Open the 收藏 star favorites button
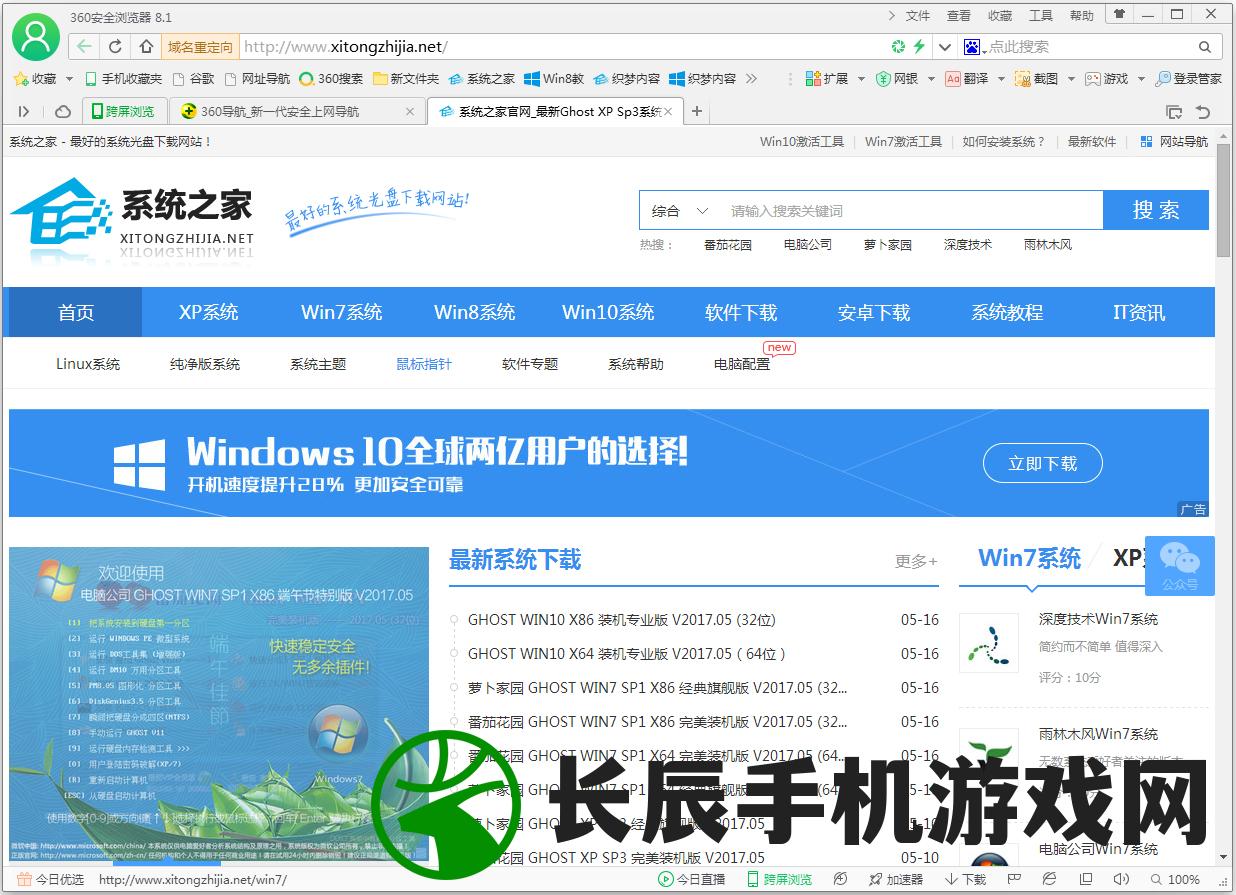This screenshot has width=1236, height=895. (x=36, y=78)
